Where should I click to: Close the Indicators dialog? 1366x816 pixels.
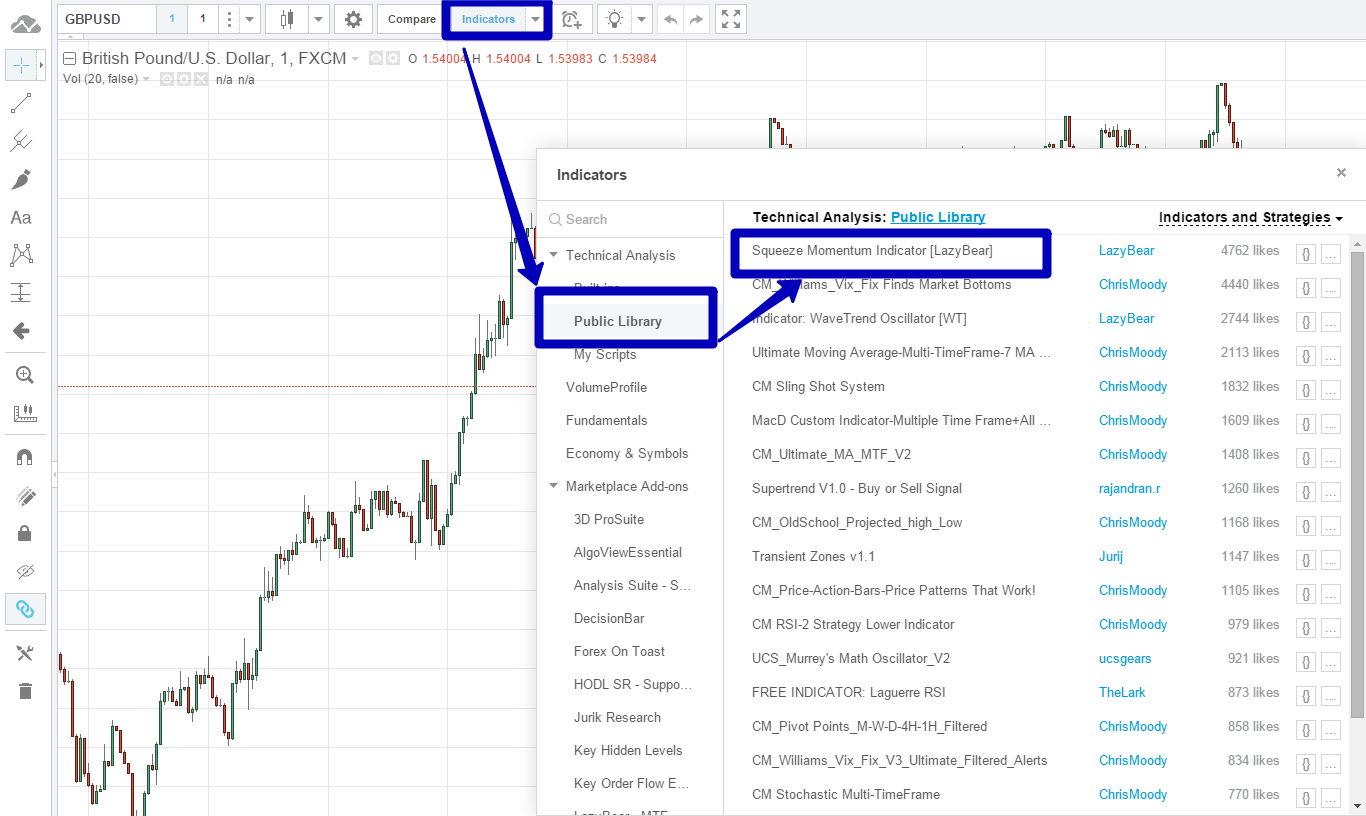tap(1341, 173)
